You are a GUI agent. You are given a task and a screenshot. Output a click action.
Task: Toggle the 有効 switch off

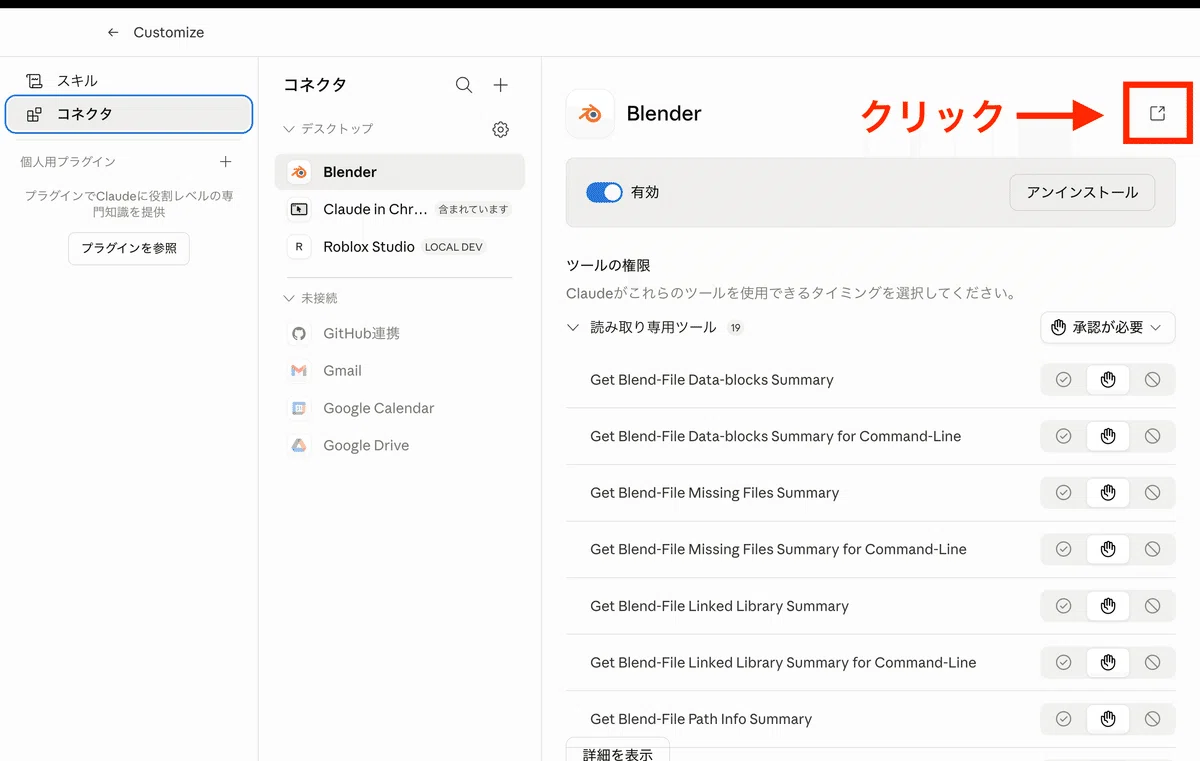(604, 192)
